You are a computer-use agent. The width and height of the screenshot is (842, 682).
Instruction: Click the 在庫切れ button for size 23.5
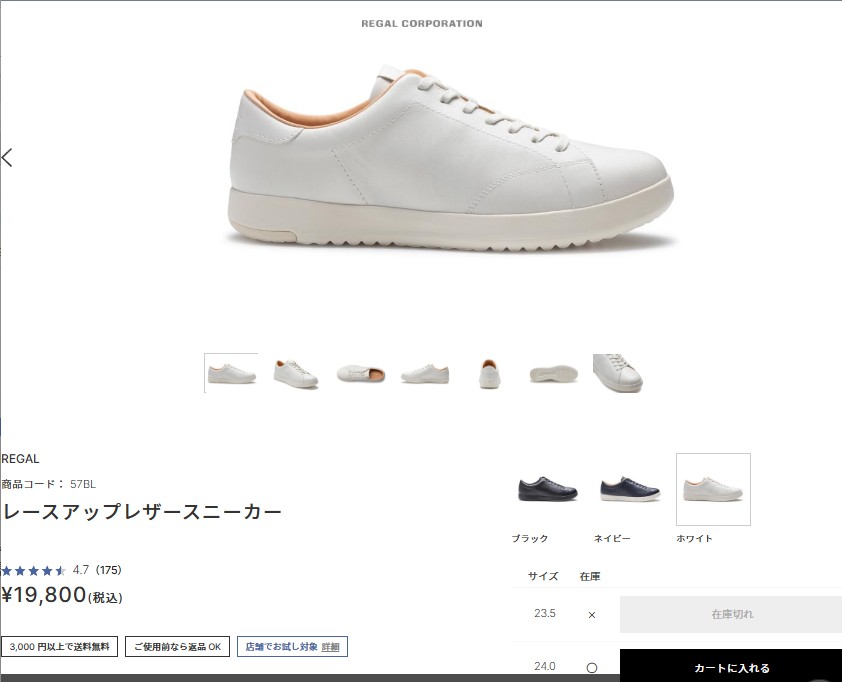click(x=731, y=614)
